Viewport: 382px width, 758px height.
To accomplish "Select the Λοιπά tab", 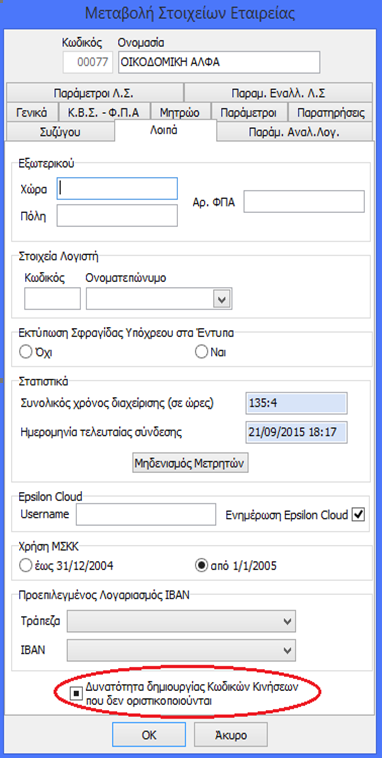I will (166, 131).
